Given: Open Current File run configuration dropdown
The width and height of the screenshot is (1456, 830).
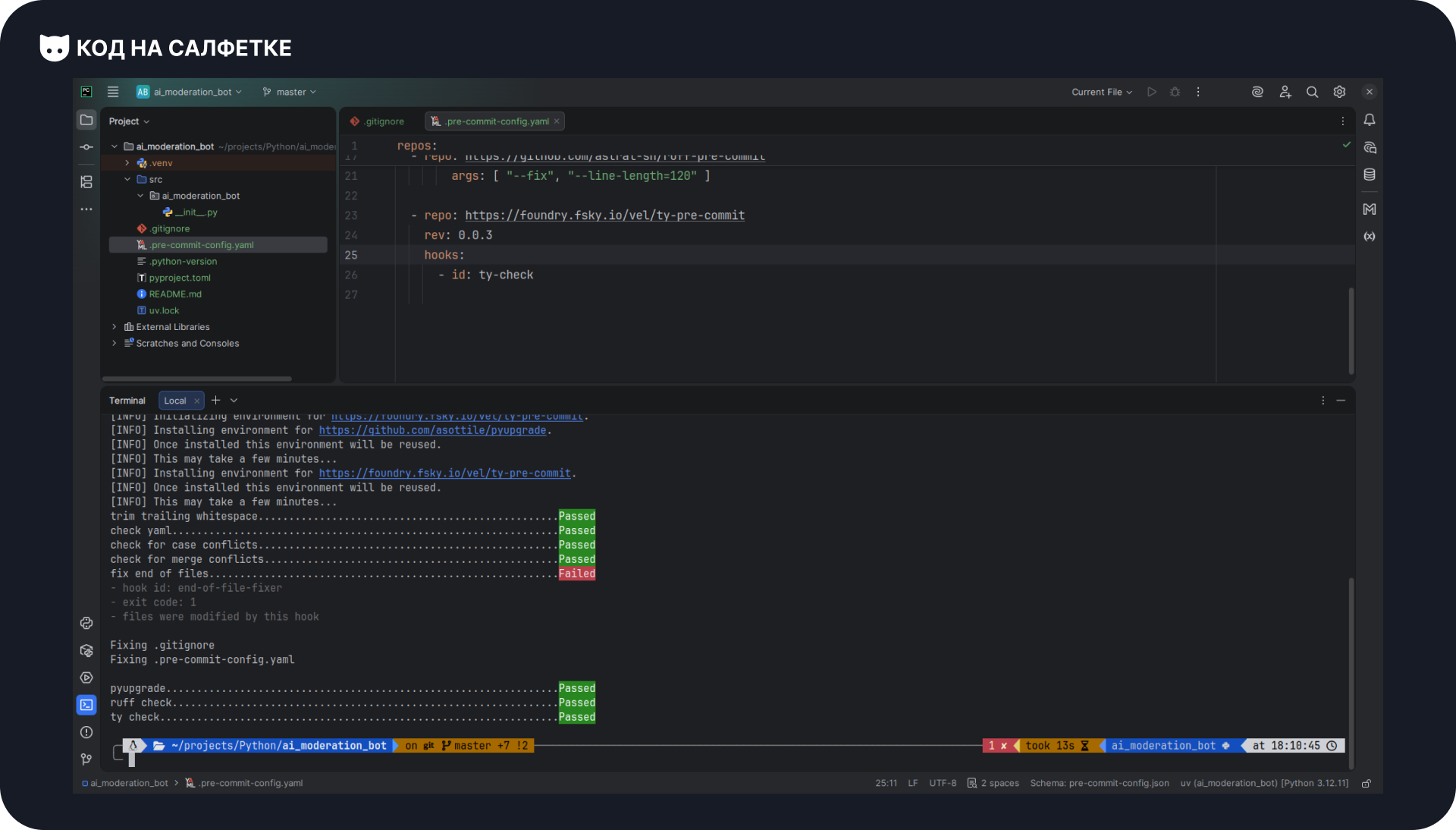Looking at the screenshot, I should 1101,92.
